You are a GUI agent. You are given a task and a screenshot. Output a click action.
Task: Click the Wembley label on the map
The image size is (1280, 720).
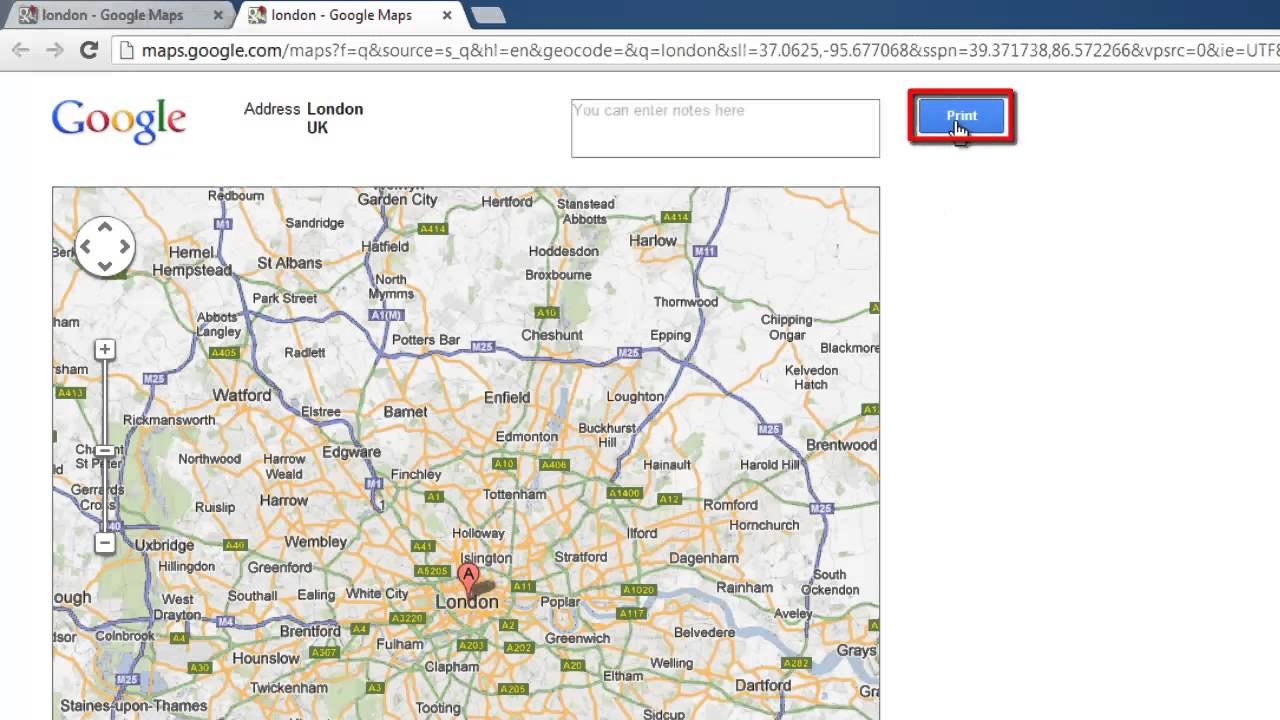[x=315, y=542]
